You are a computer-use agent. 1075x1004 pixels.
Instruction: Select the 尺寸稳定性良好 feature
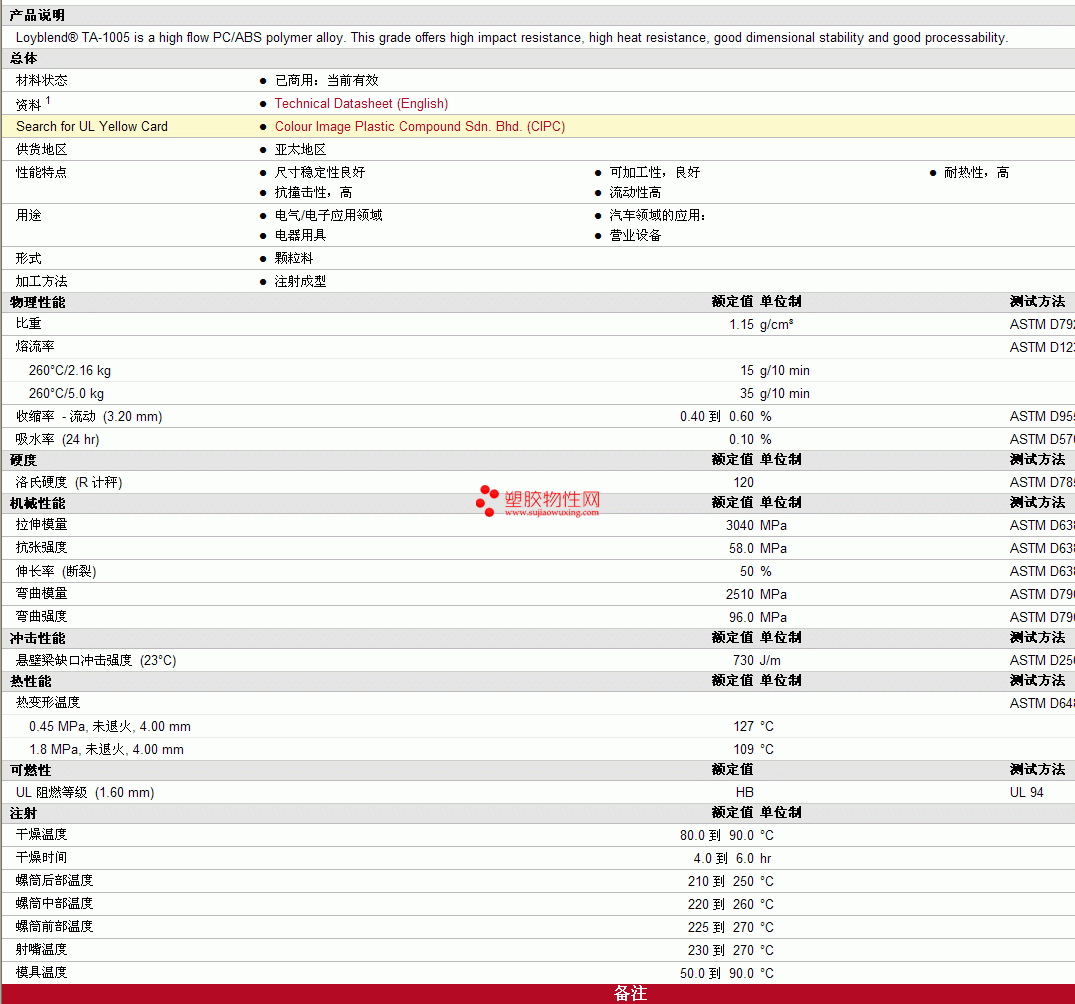coord(320,173)
